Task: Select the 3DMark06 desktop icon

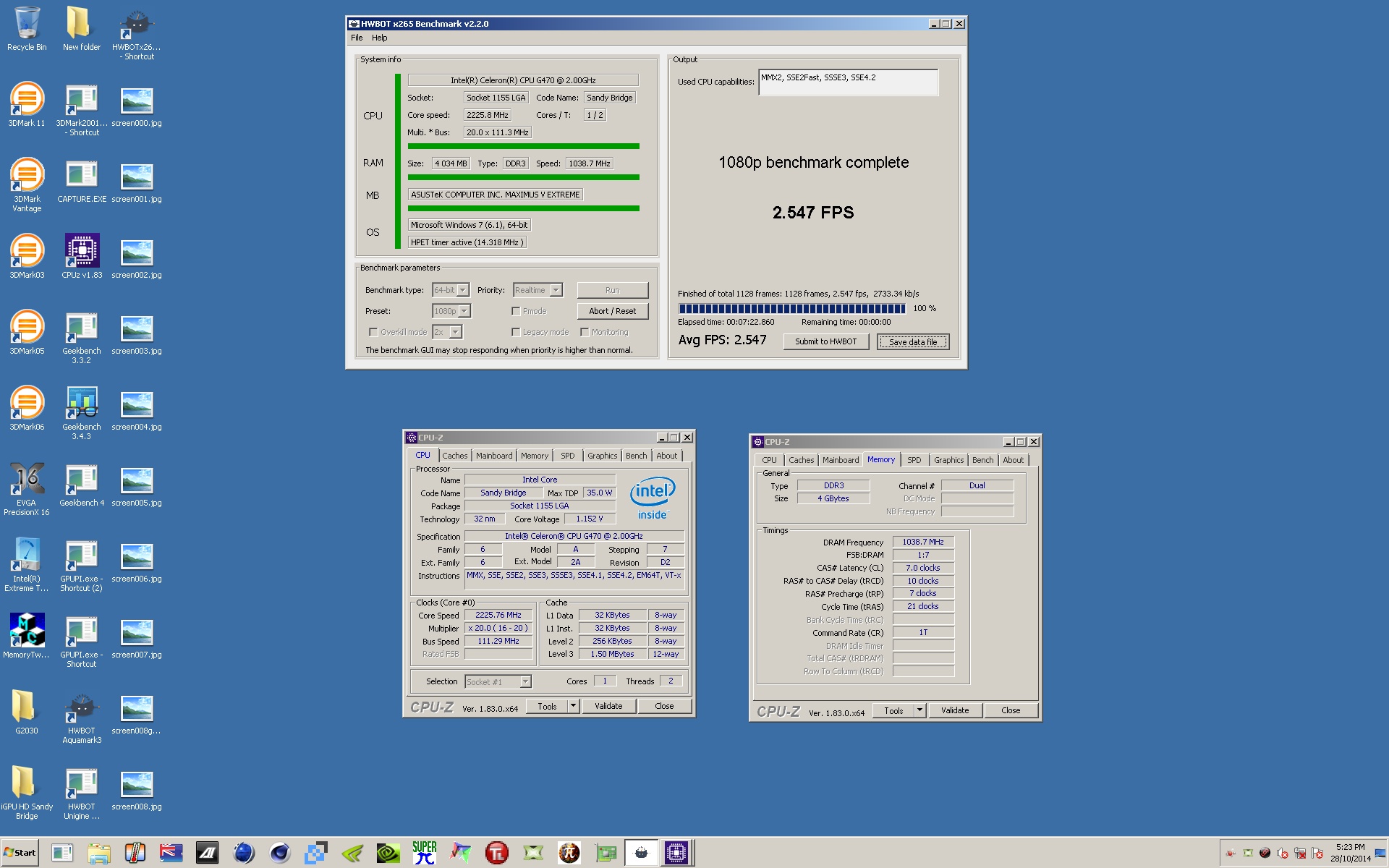Action: click(x=27, y=408)
